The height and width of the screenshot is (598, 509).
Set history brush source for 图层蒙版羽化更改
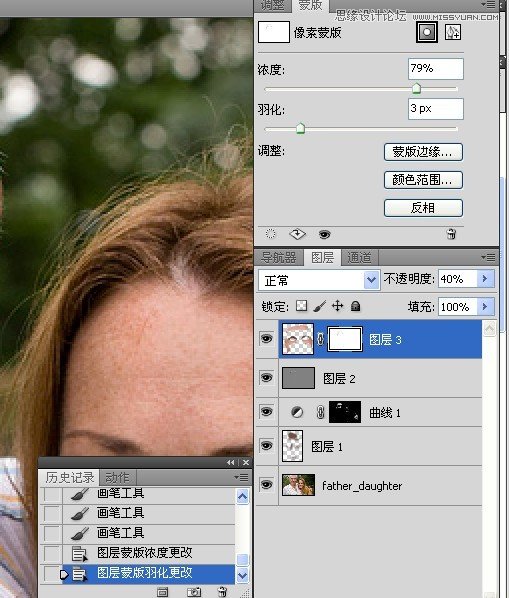52,574
